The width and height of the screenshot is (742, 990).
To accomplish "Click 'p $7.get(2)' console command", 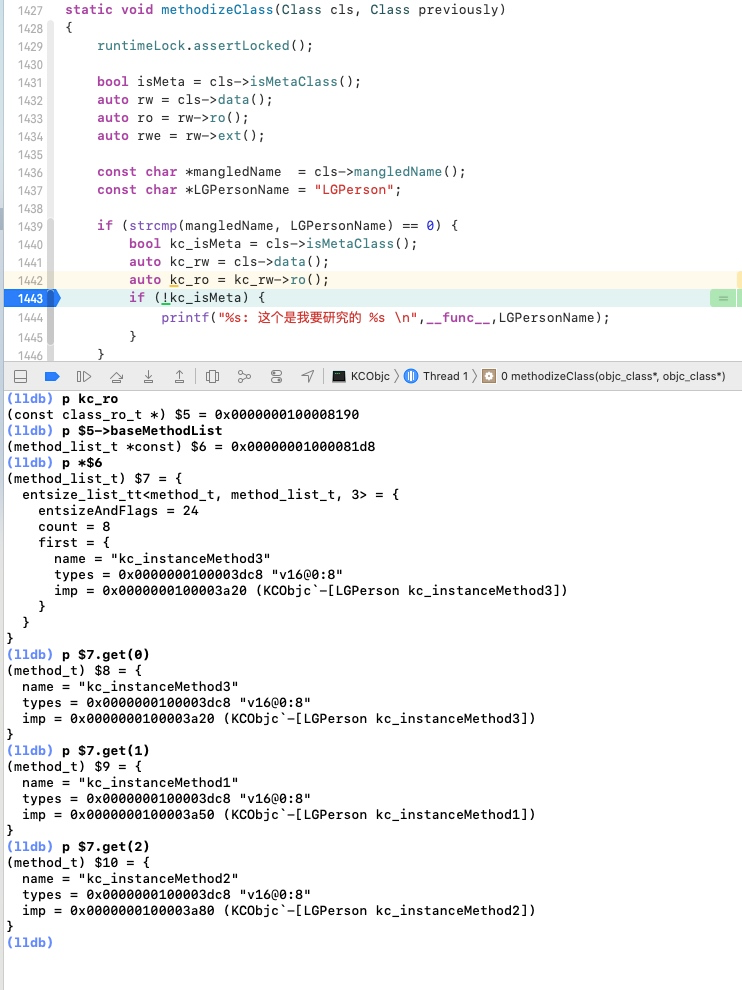I will 105,847.
